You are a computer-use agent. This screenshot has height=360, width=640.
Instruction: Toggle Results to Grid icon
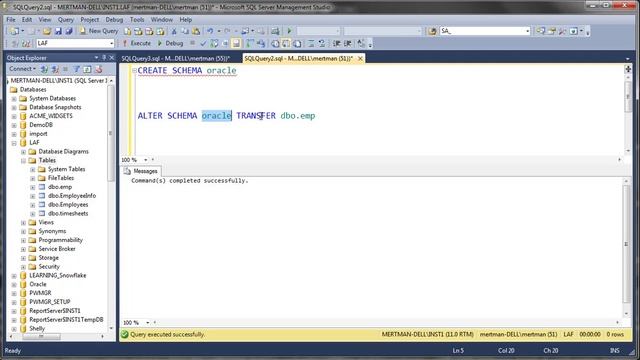coord(286,43)
